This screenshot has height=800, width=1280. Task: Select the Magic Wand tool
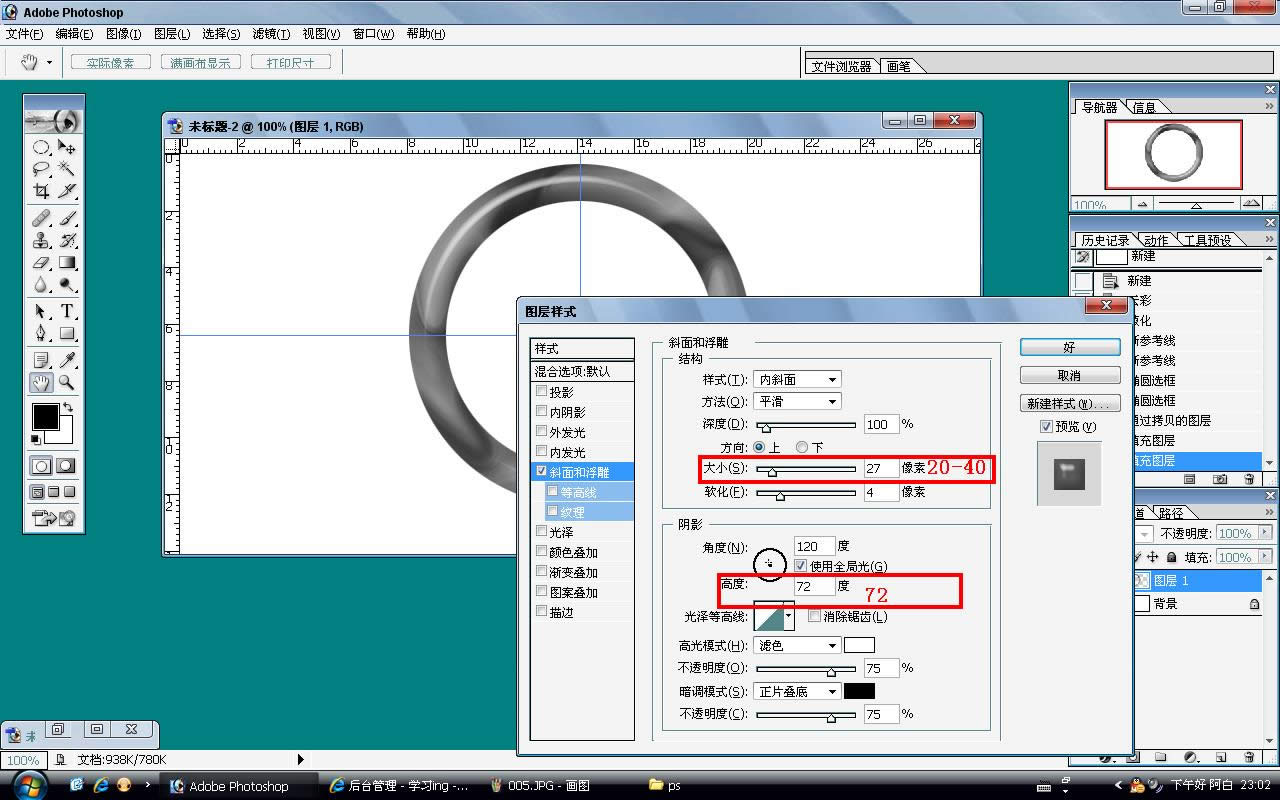[x=67, y=168]
